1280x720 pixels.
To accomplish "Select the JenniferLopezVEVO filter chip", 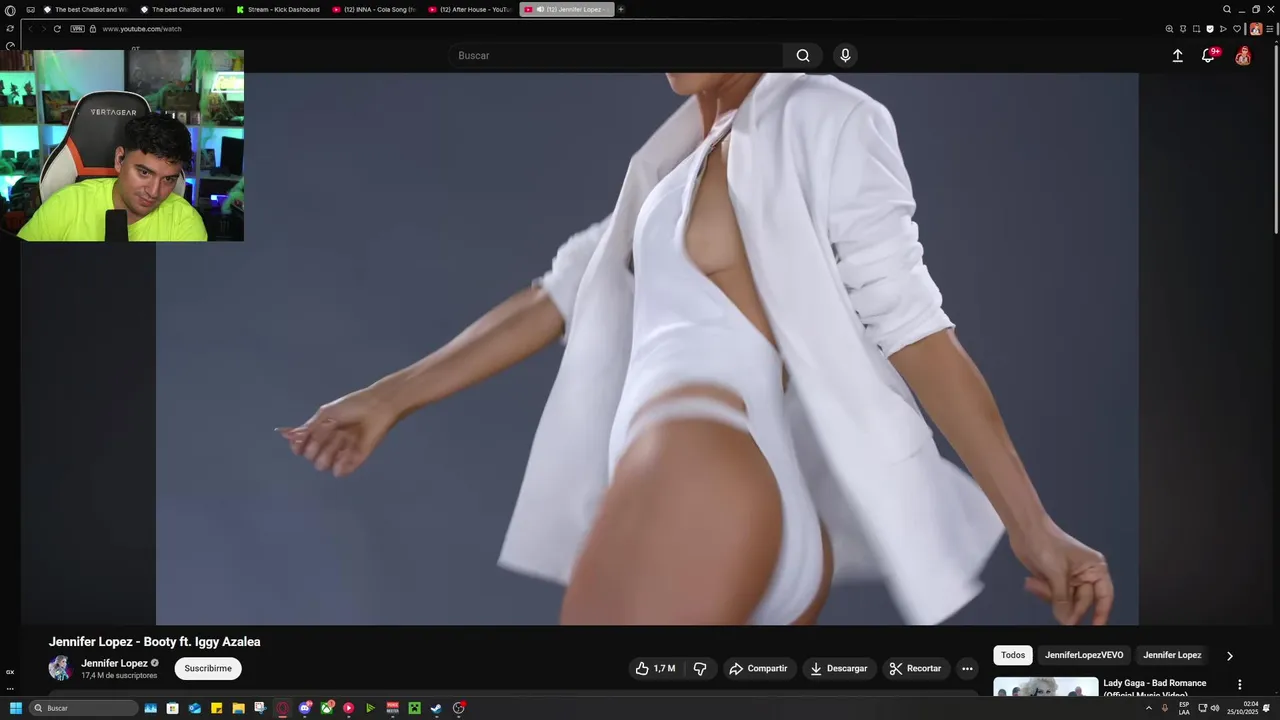I will [1084, 655].
